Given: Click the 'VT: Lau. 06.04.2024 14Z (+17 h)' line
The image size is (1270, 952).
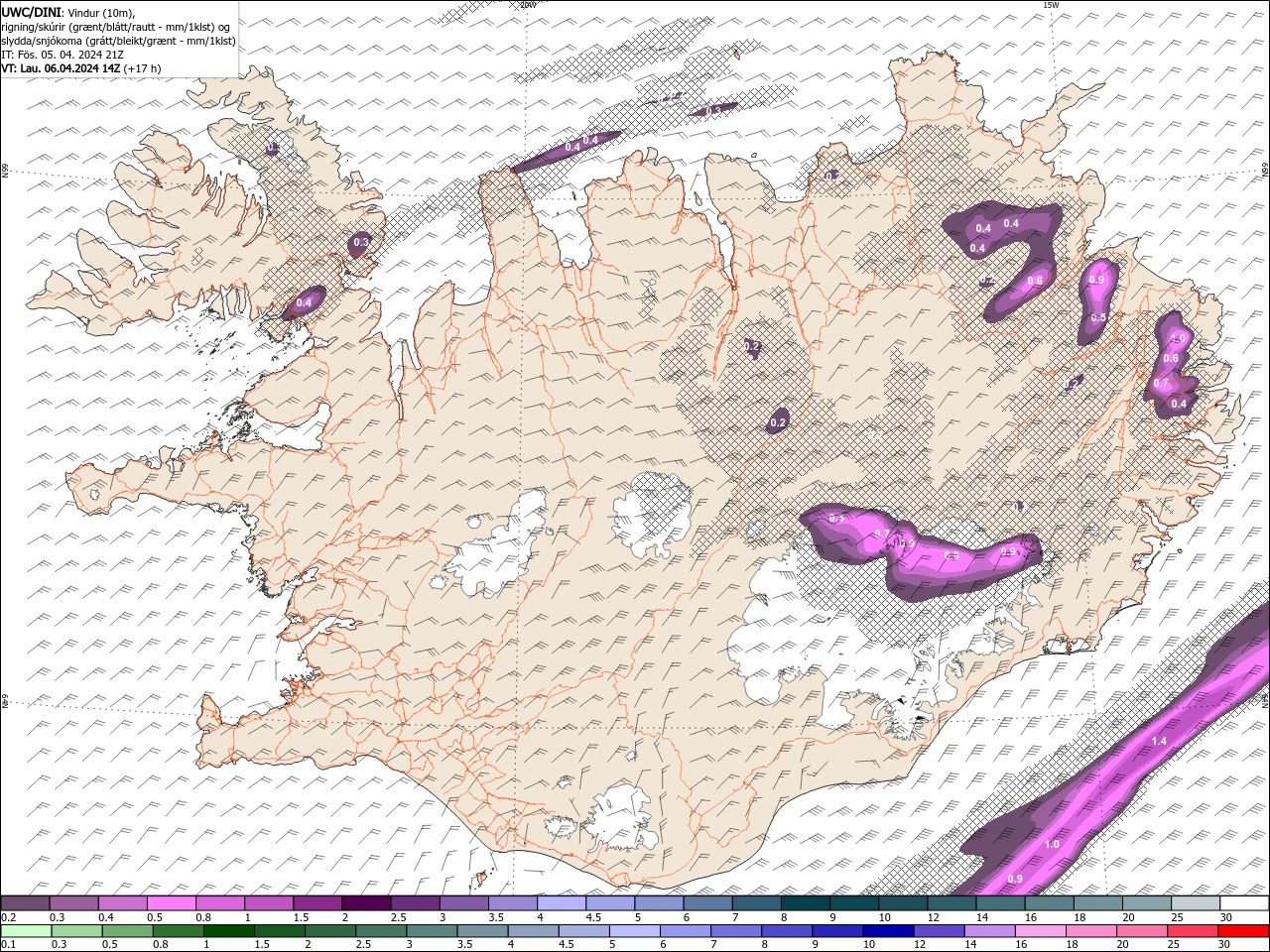Looking at the screenshot, I should (x=81, y=68).
